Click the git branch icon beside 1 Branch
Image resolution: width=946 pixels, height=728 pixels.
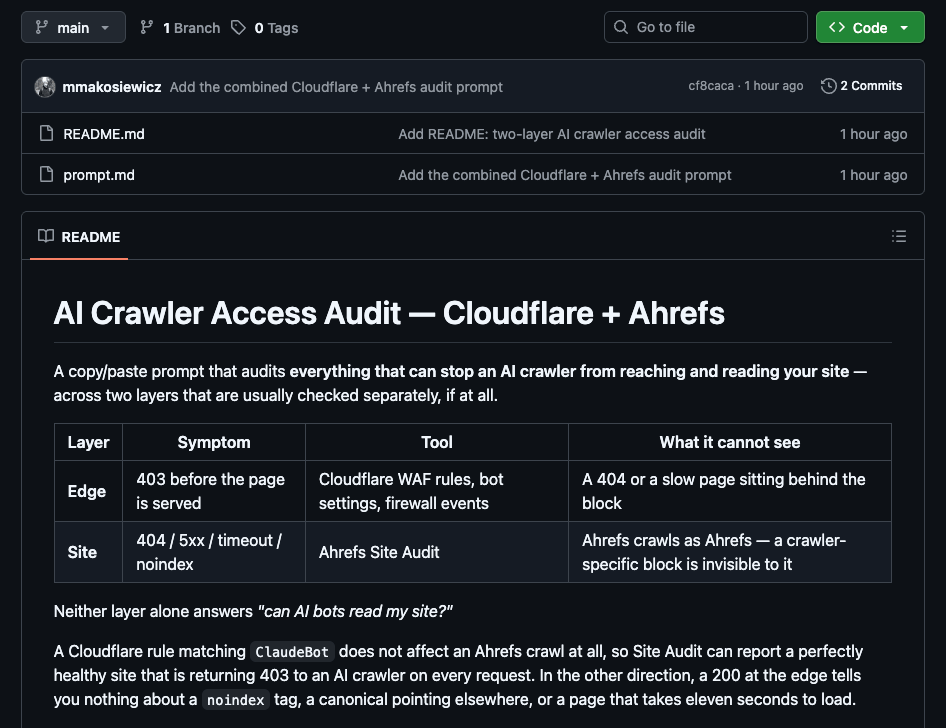146,27
